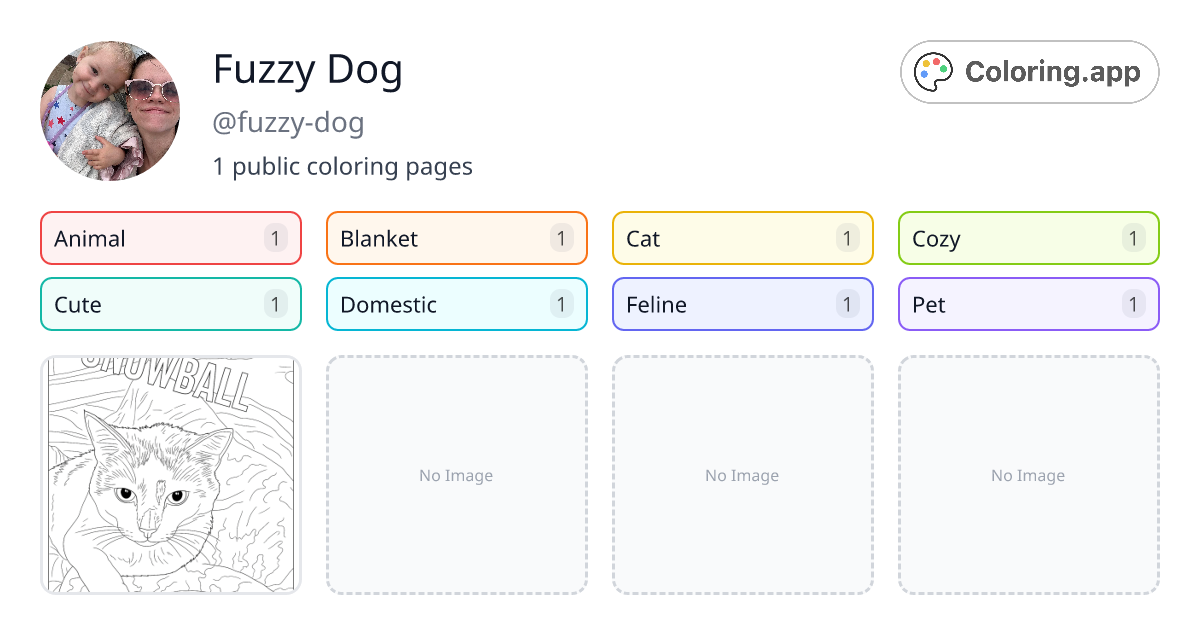The image size is (1200, 630).
Task: Pick the Domestic tag
Action: pos(457,304)
